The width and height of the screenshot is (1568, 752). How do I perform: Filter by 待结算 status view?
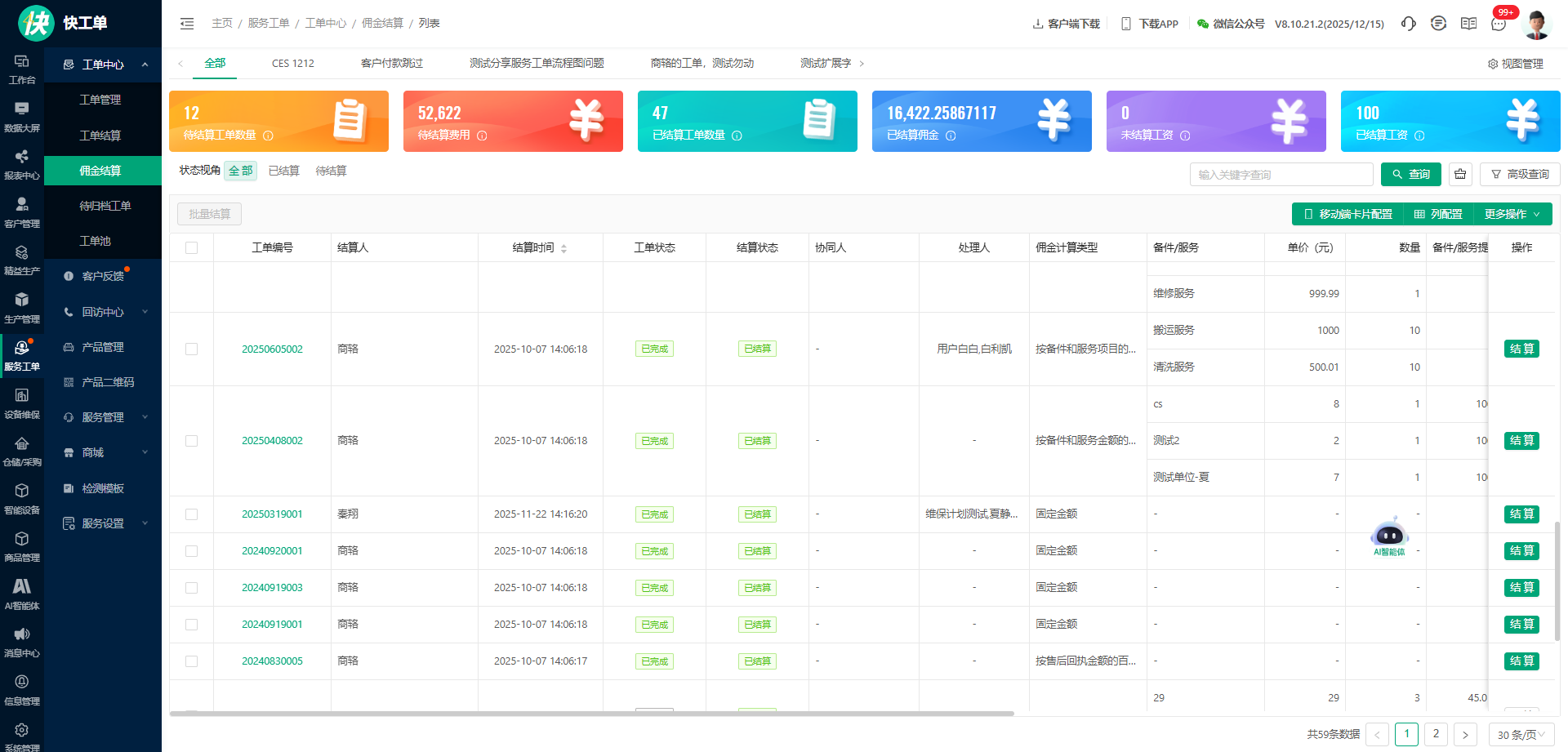(331, 171)
